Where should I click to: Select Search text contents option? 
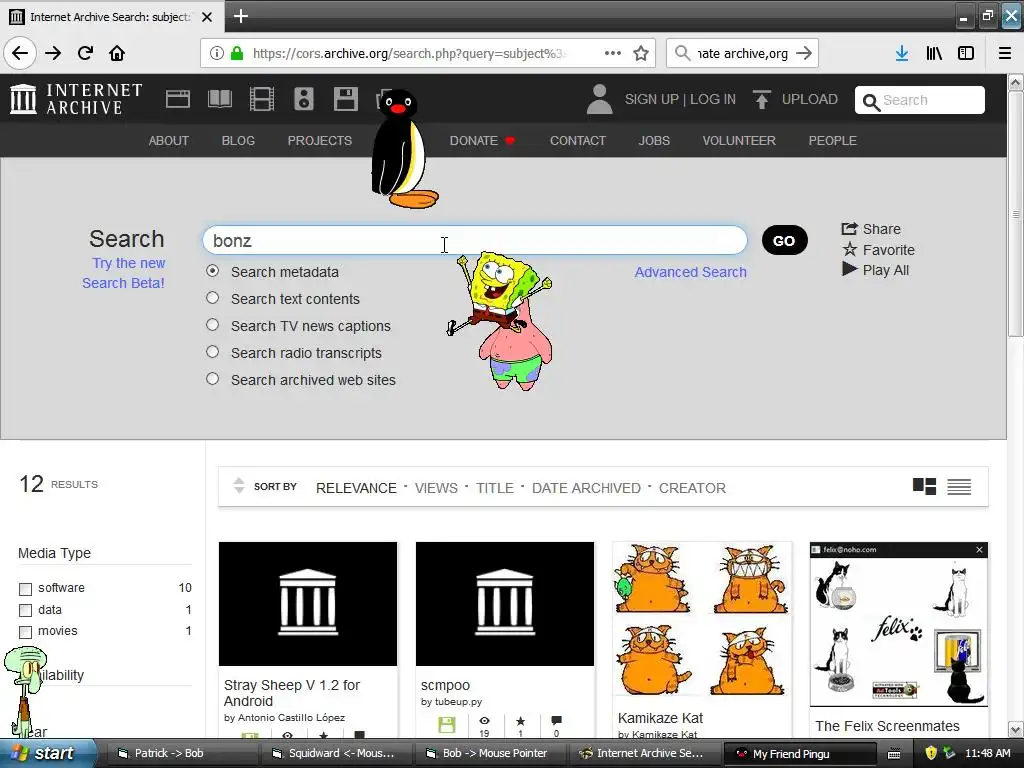tap(212, 298)
